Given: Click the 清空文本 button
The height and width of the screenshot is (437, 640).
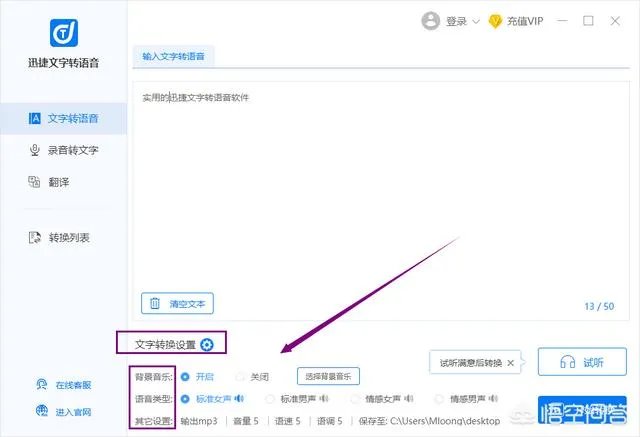Looking at the screenshot, I should [x=177, y=304].
